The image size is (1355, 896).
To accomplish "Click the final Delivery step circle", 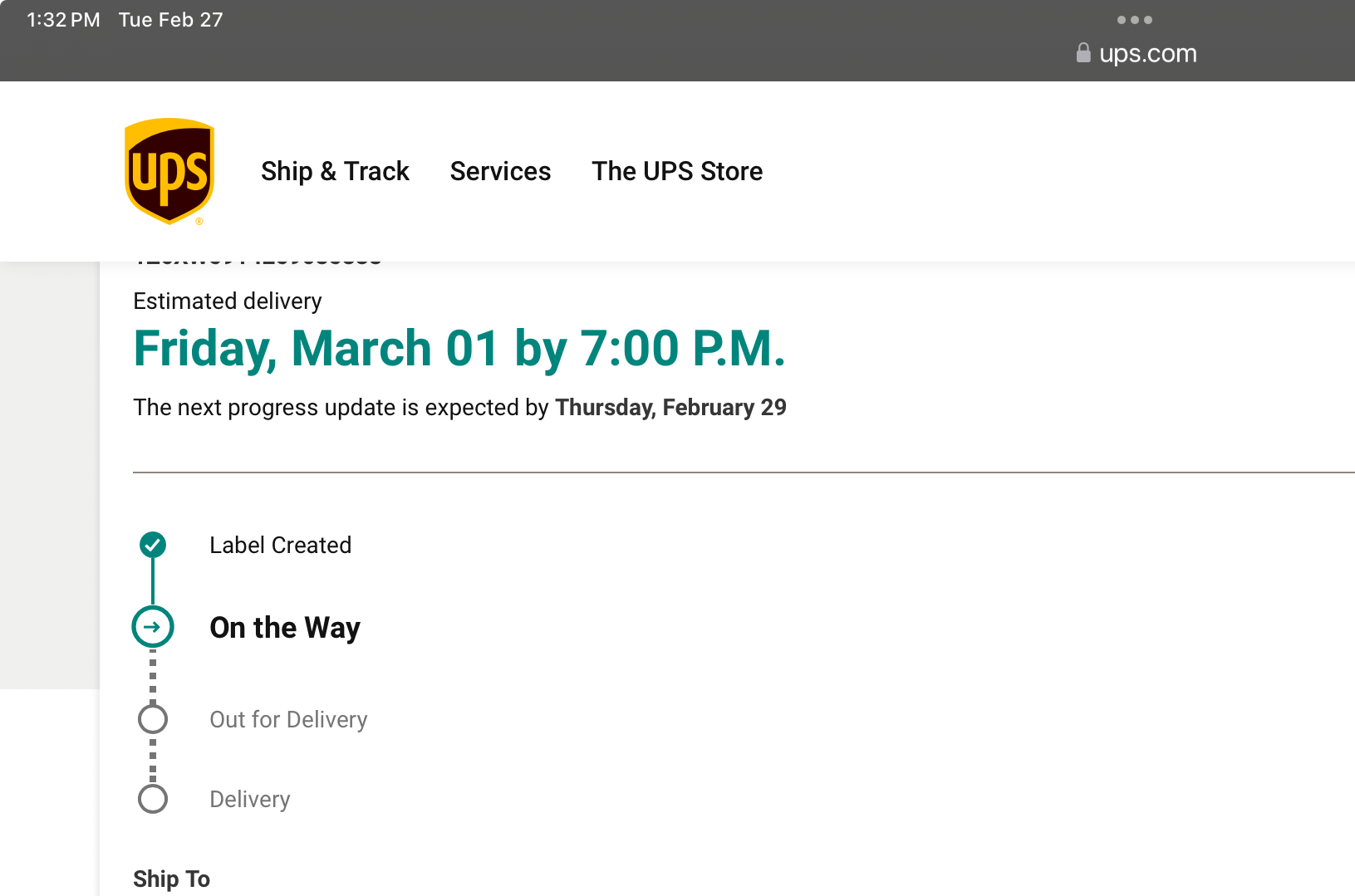I will pos(153,799).
